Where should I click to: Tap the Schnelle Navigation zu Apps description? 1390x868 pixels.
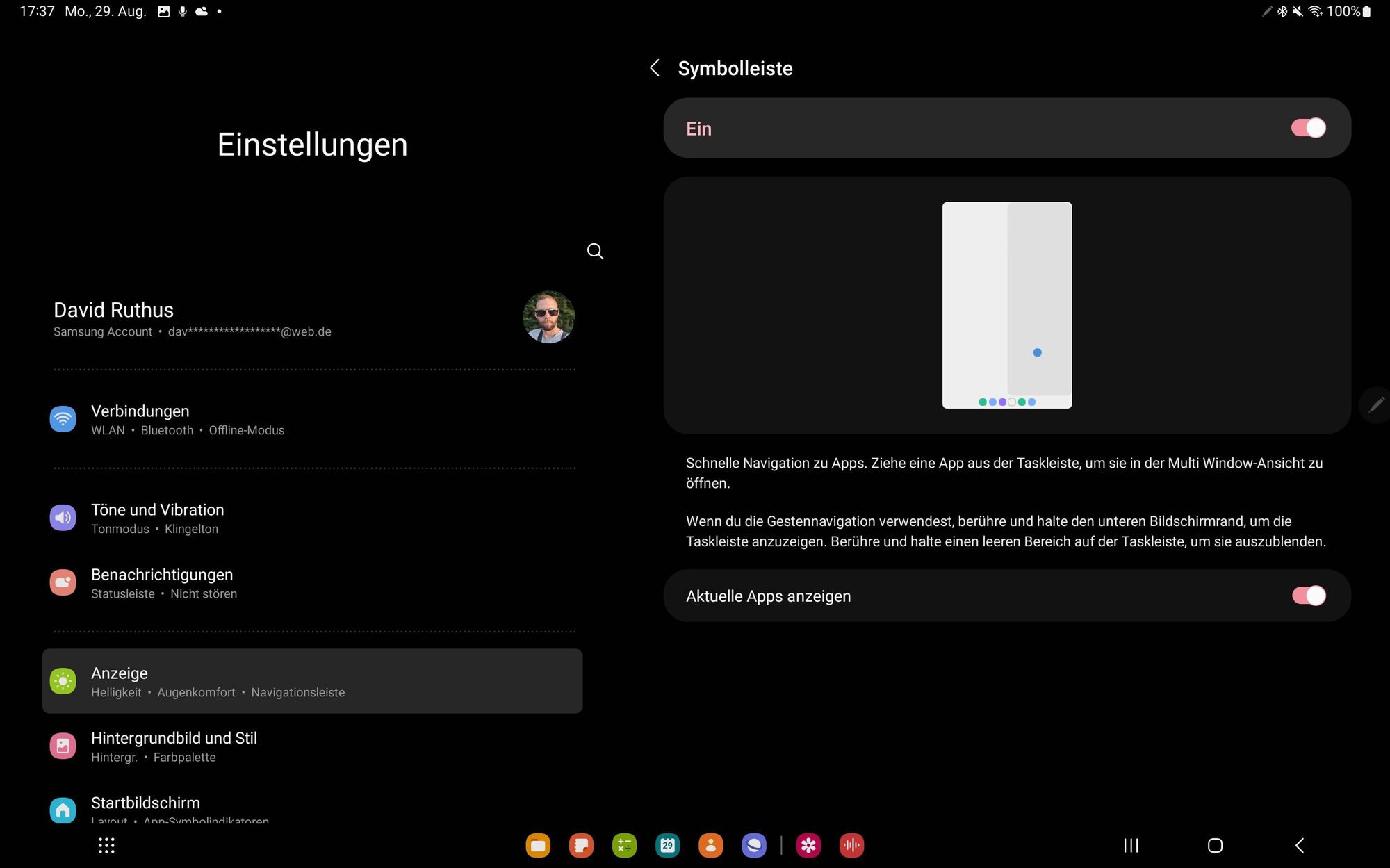click(1004, 473)
